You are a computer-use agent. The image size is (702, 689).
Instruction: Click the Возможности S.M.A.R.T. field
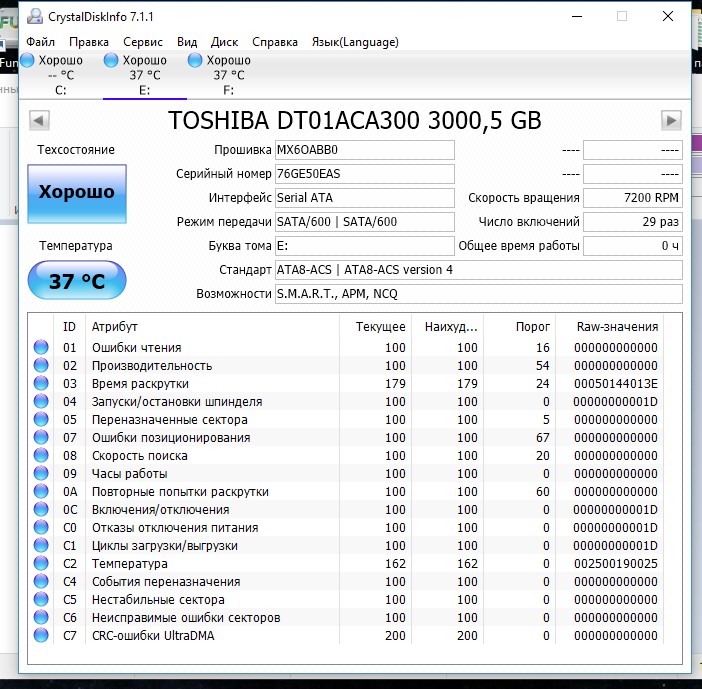coord(479,294)
